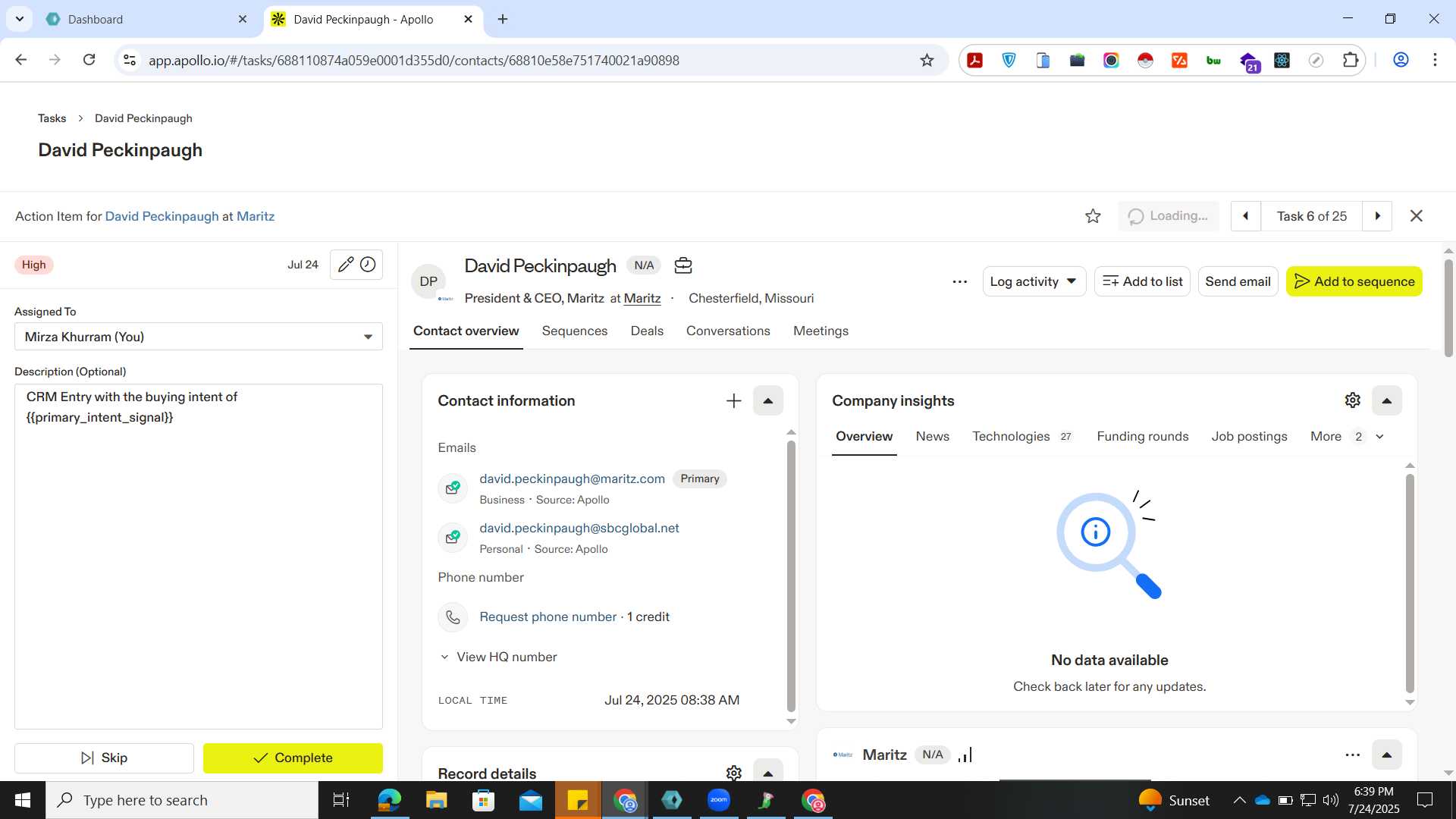Expand the More insights tabs dropdown
This screenshot has height=819, width=1456.
tap(1347, 436)
